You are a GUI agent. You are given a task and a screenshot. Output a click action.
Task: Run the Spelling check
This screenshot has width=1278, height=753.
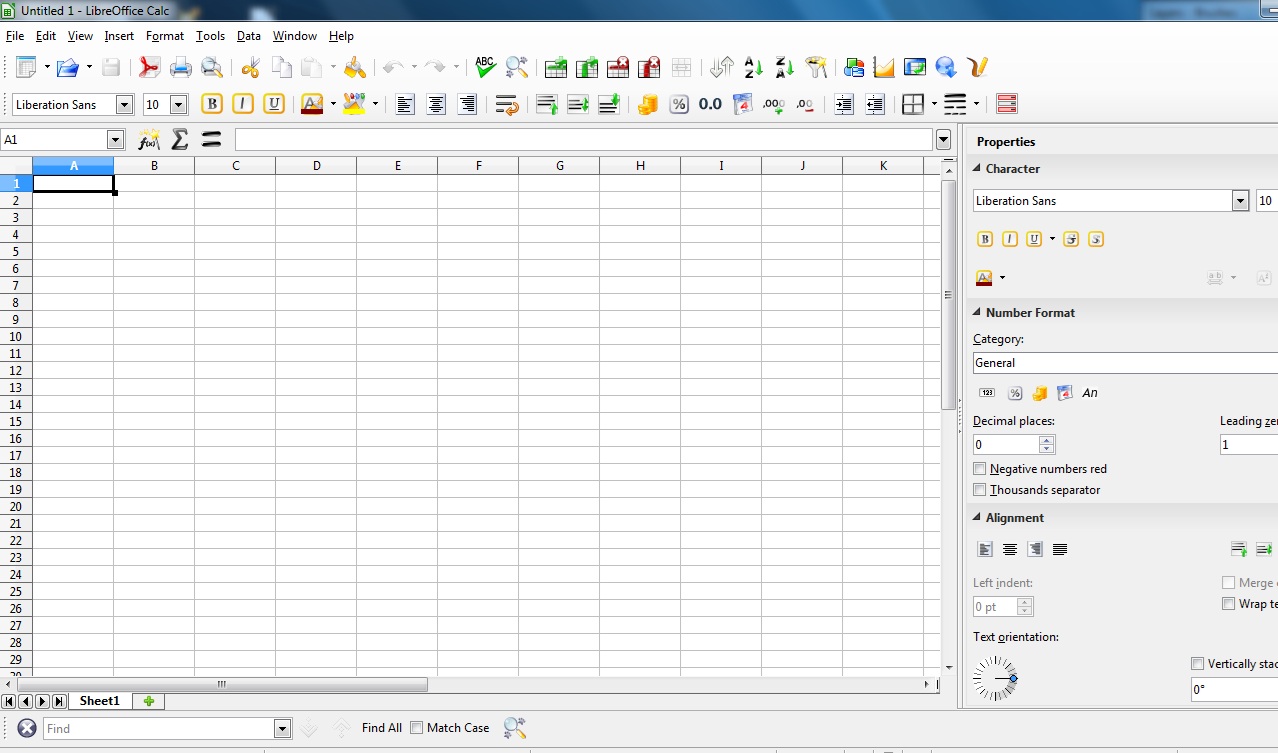coord(484,67)
